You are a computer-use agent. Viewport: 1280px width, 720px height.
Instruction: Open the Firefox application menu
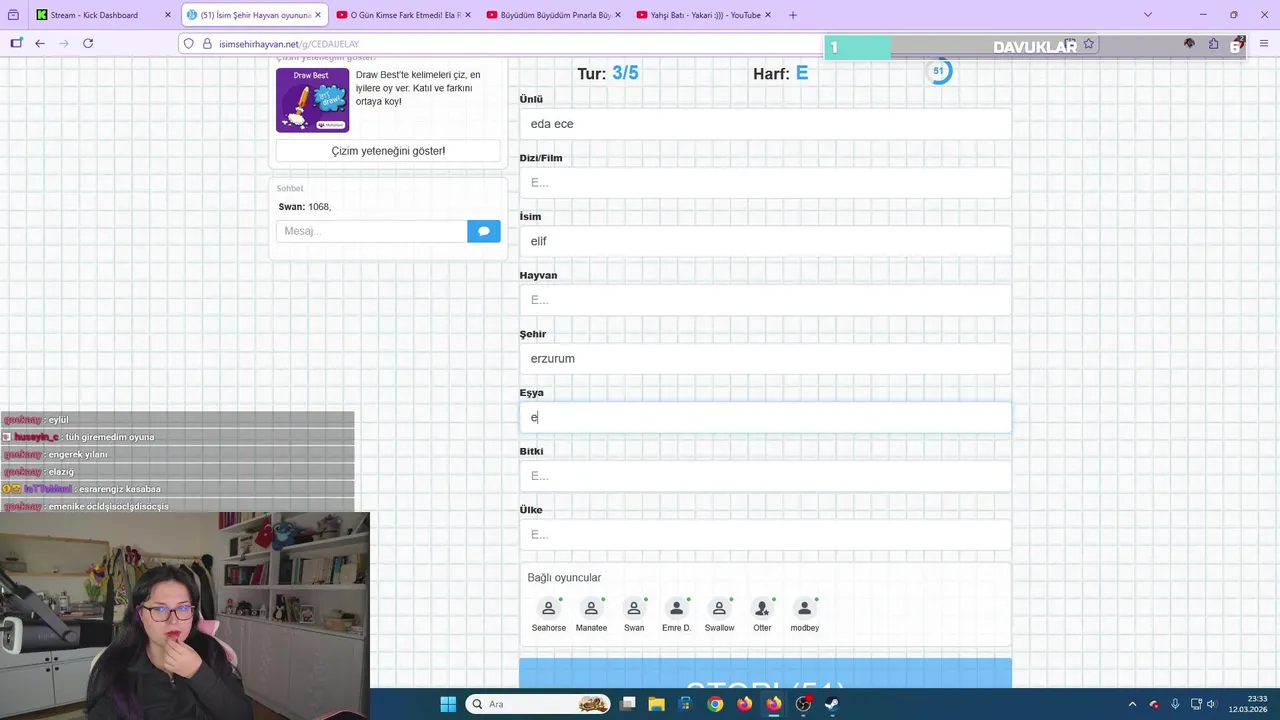pyautogui.click(x=1264, y=44)
